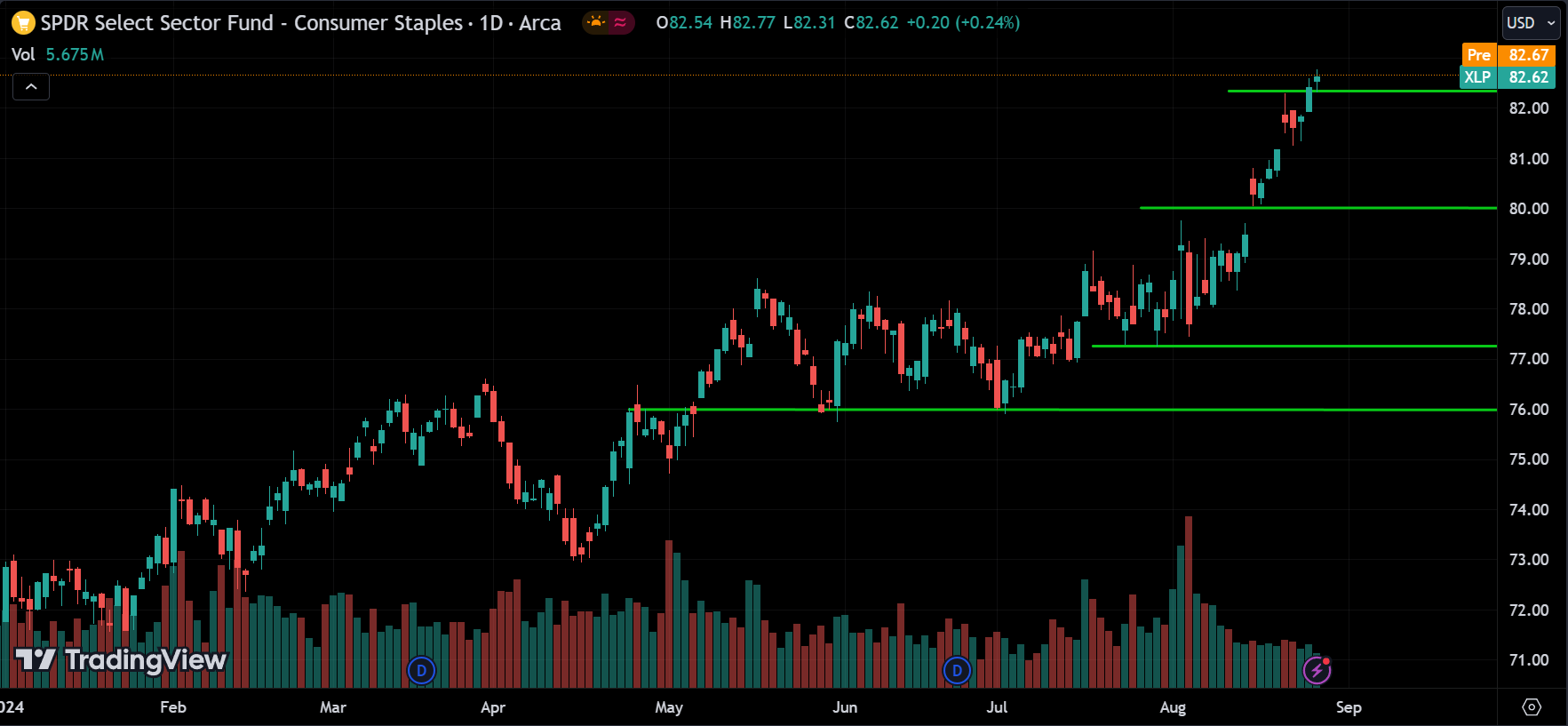Screen dimensions: 1568x726
Task: Click the pink approximate-data wave icon
Action: pos(620,22)
